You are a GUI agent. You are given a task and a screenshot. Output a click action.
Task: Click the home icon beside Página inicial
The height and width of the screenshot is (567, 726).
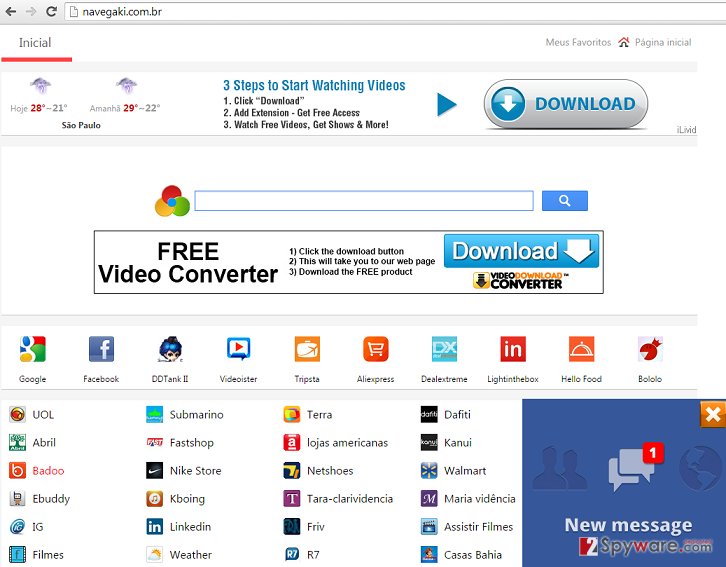624,42
